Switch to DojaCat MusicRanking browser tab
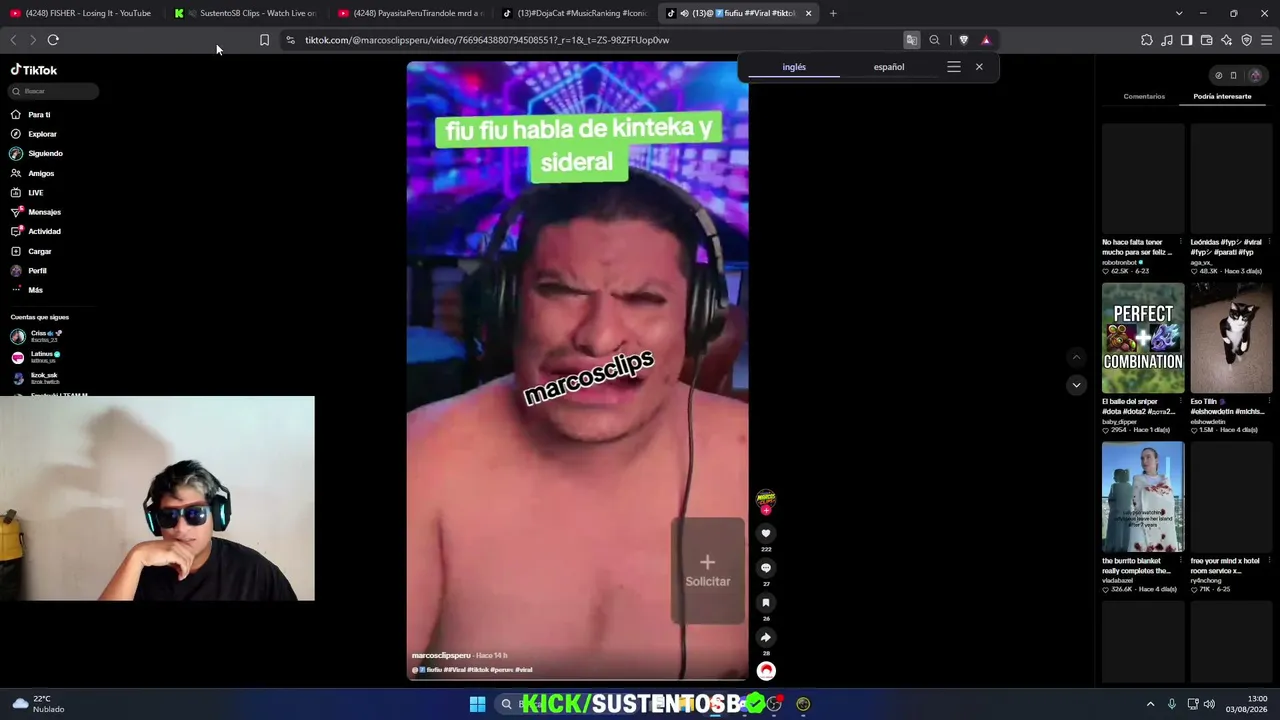This screenshot has height=720, width=1280. [575, 13]
